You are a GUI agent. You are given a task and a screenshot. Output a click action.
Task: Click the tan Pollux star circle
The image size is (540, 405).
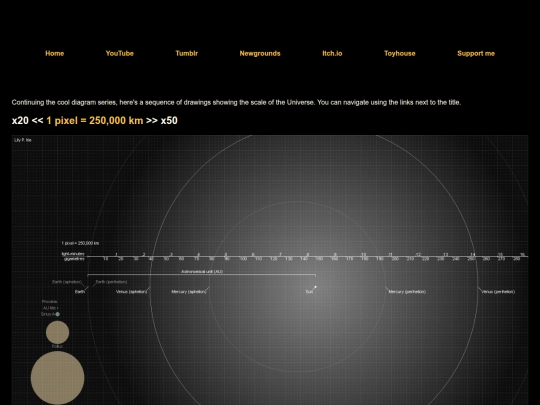[58, 332]
